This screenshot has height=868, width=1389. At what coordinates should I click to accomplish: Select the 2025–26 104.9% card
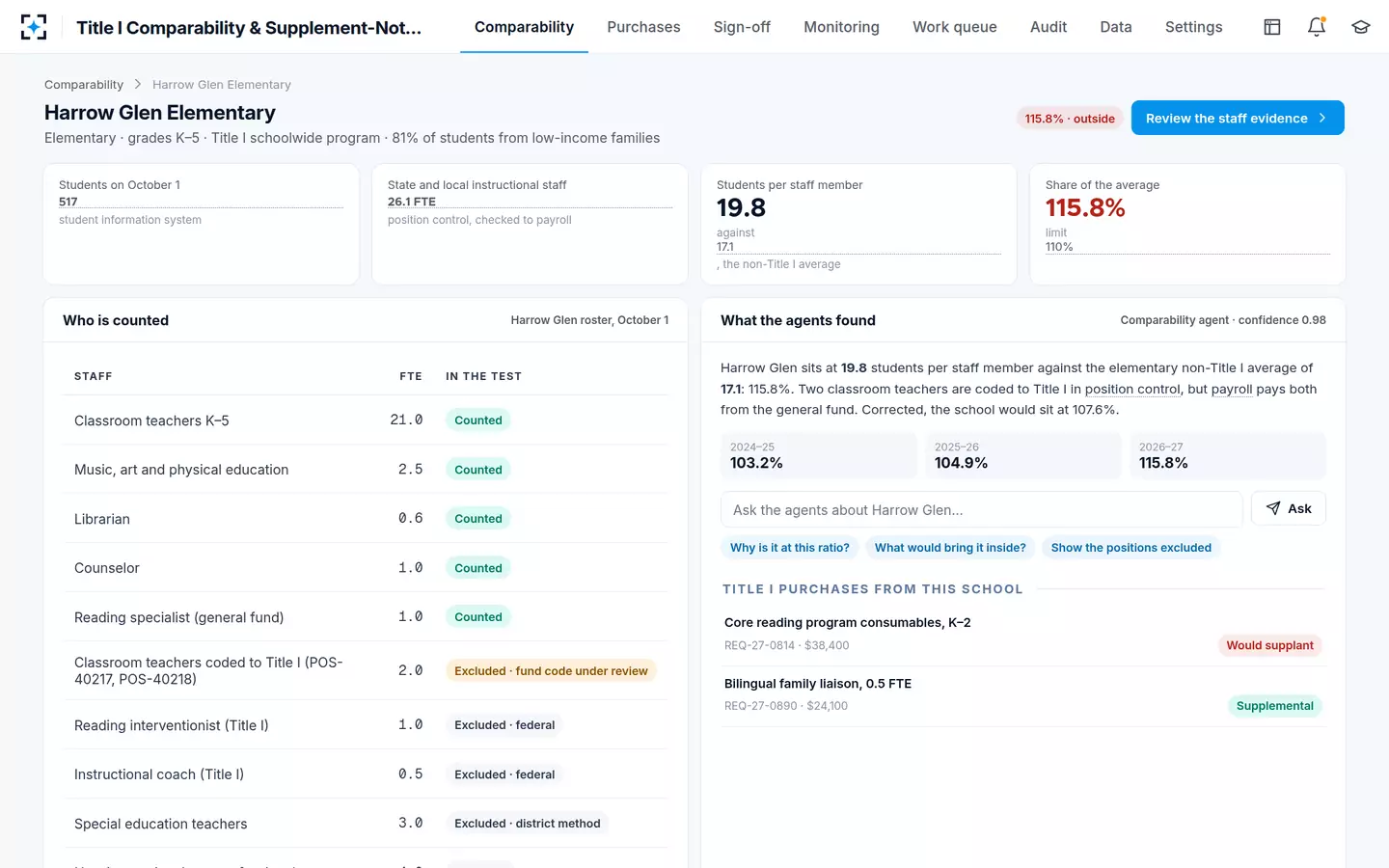[x=1023, y=455]
